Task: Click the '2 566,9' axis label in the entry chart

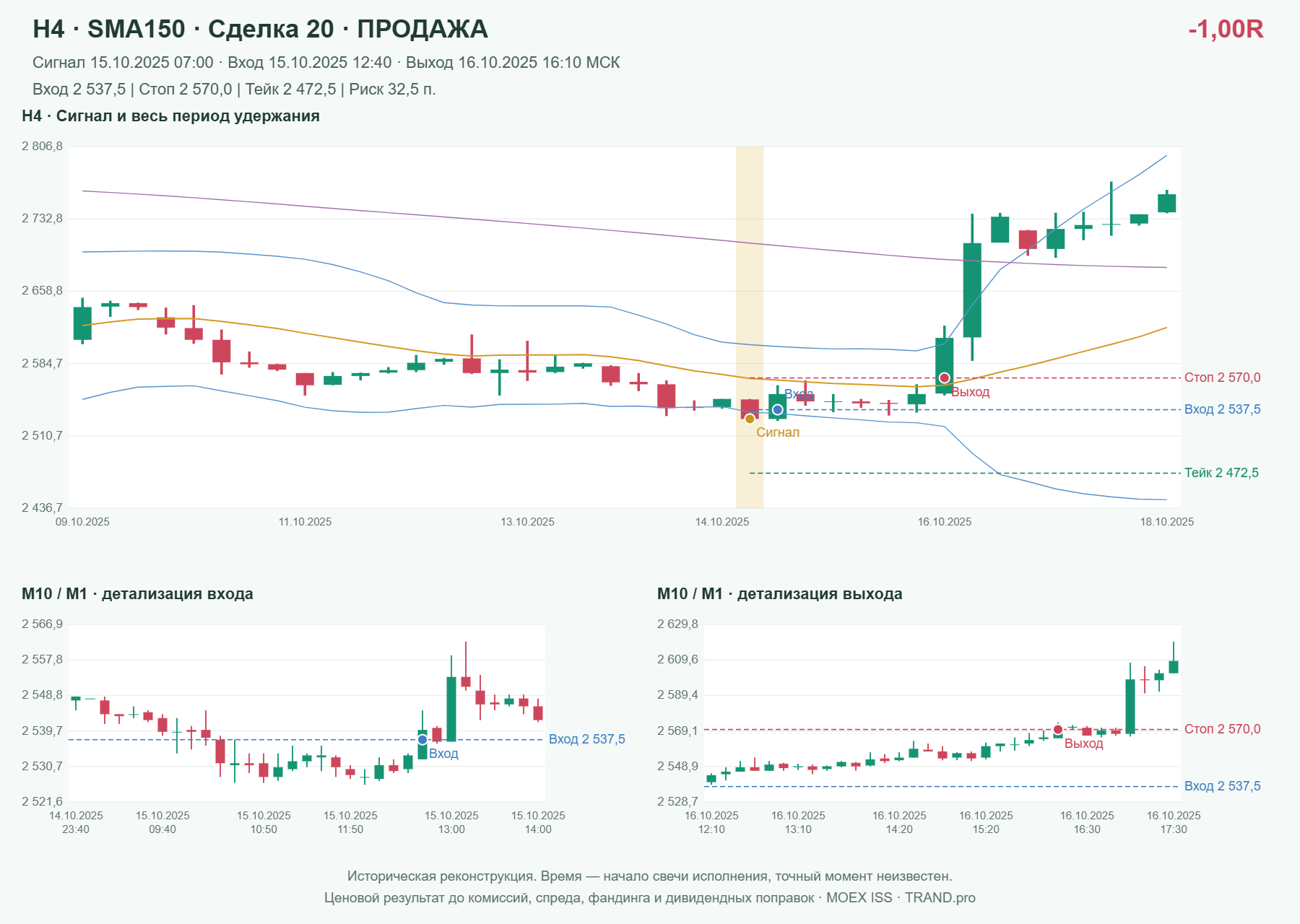Action: tap(42, 624)
